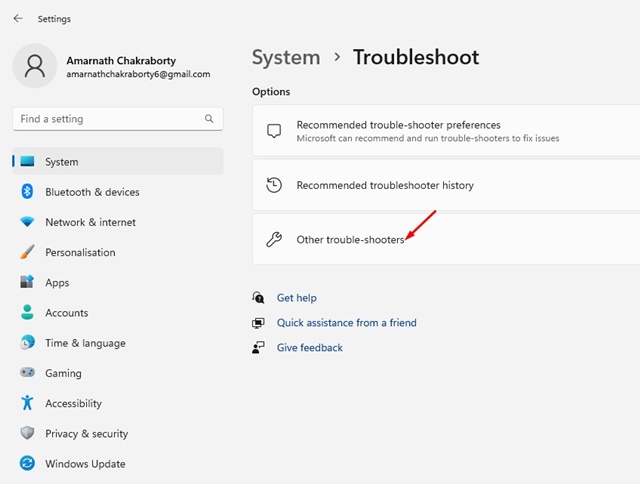Click the Other trouble-shooters wrench icon
This screenshot has height=484, width=640.
(274, 240)
